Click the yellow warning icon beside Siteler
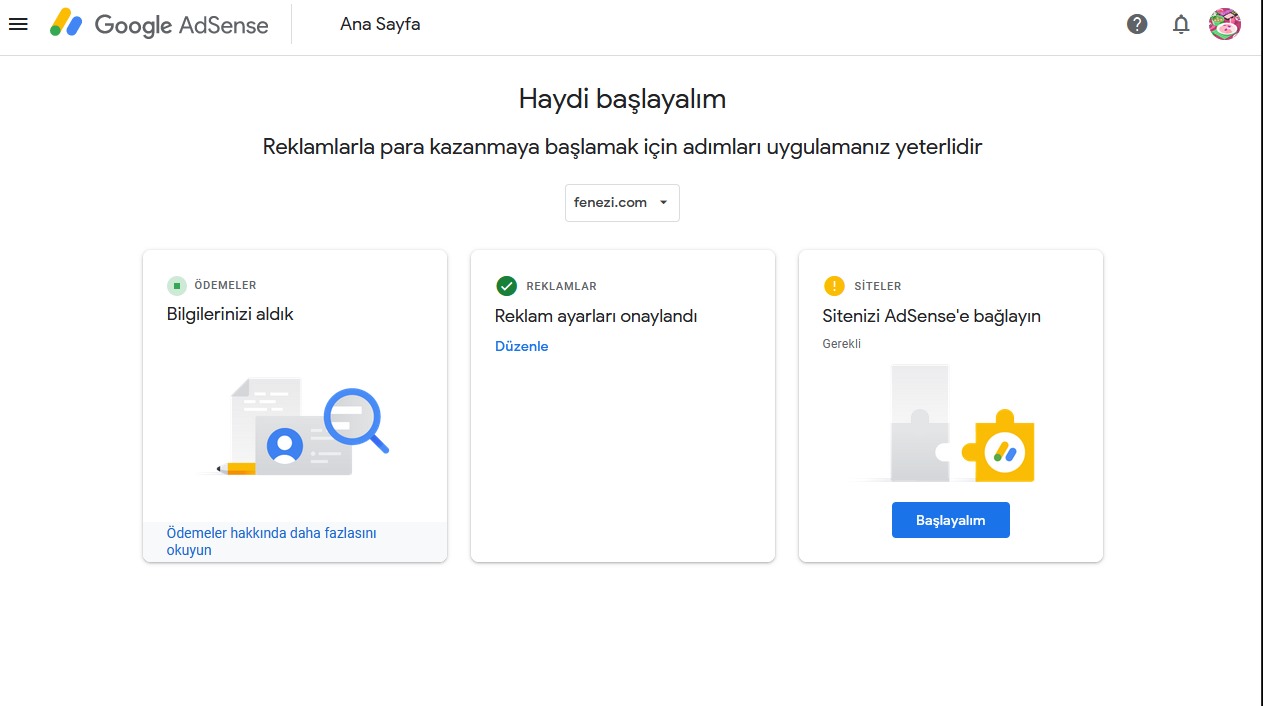The height and width of the screenshot is (706, 1263). pyautogui.click(x=834, y=286)
